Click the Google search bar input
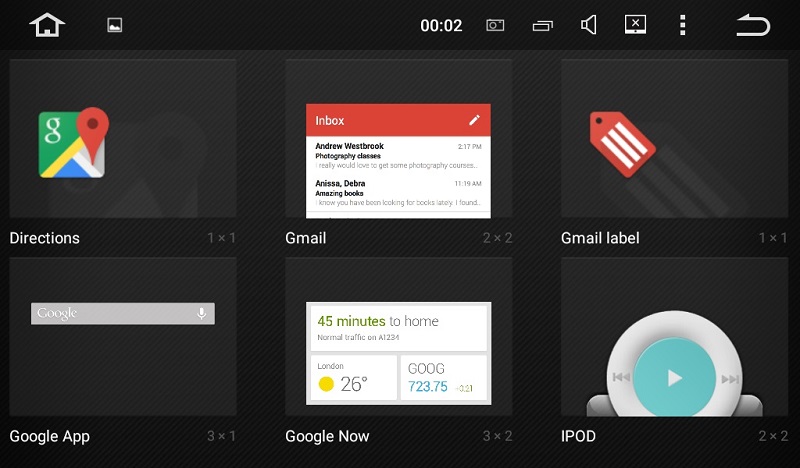This screenshot has width=800, height=468. click(x=112, y=313)
